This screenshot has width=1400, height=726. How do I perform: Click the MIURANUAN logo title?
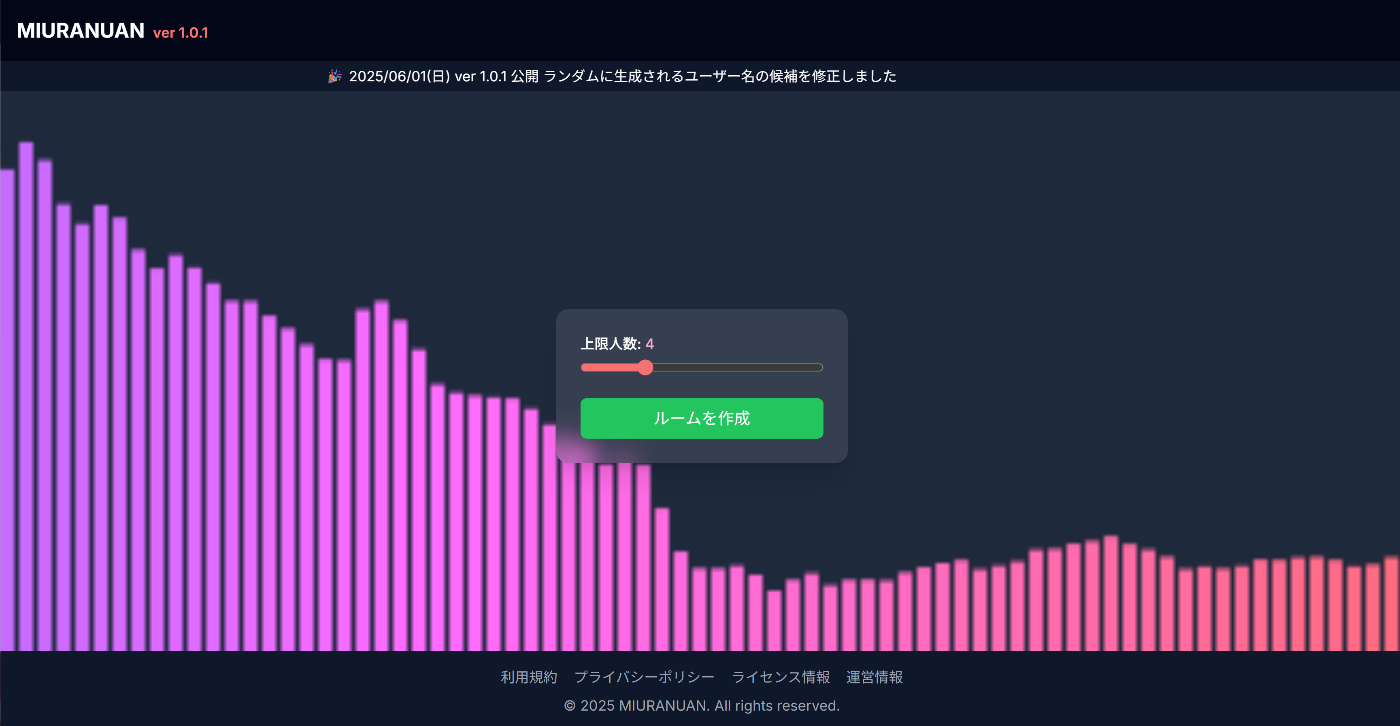click(80, 31)
